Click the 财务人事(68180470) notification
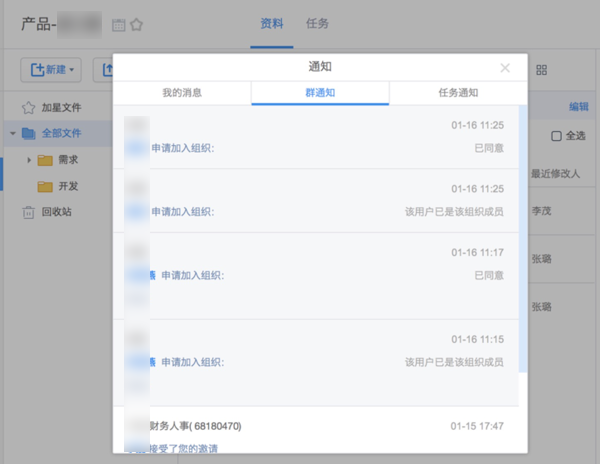Screen dimensions: 600x464 tap(316, 430)
